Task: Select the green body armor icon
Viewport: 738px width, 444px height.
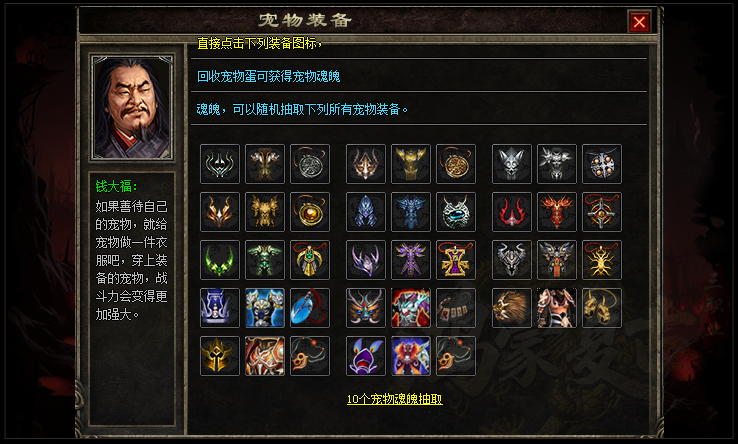Action: point(265,260)
